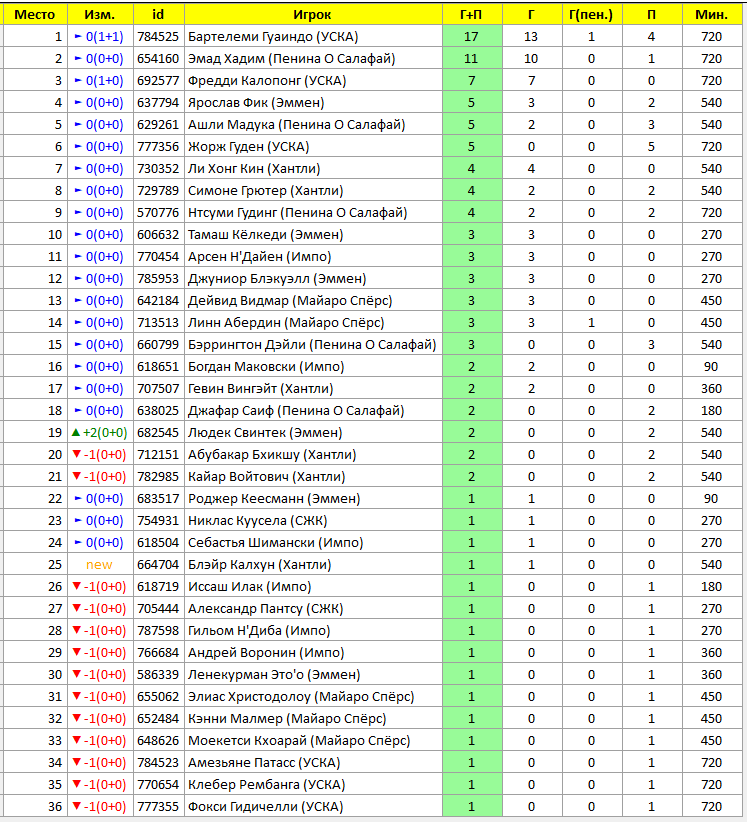Select player Элиас Христодолоу

click(301, 697)
